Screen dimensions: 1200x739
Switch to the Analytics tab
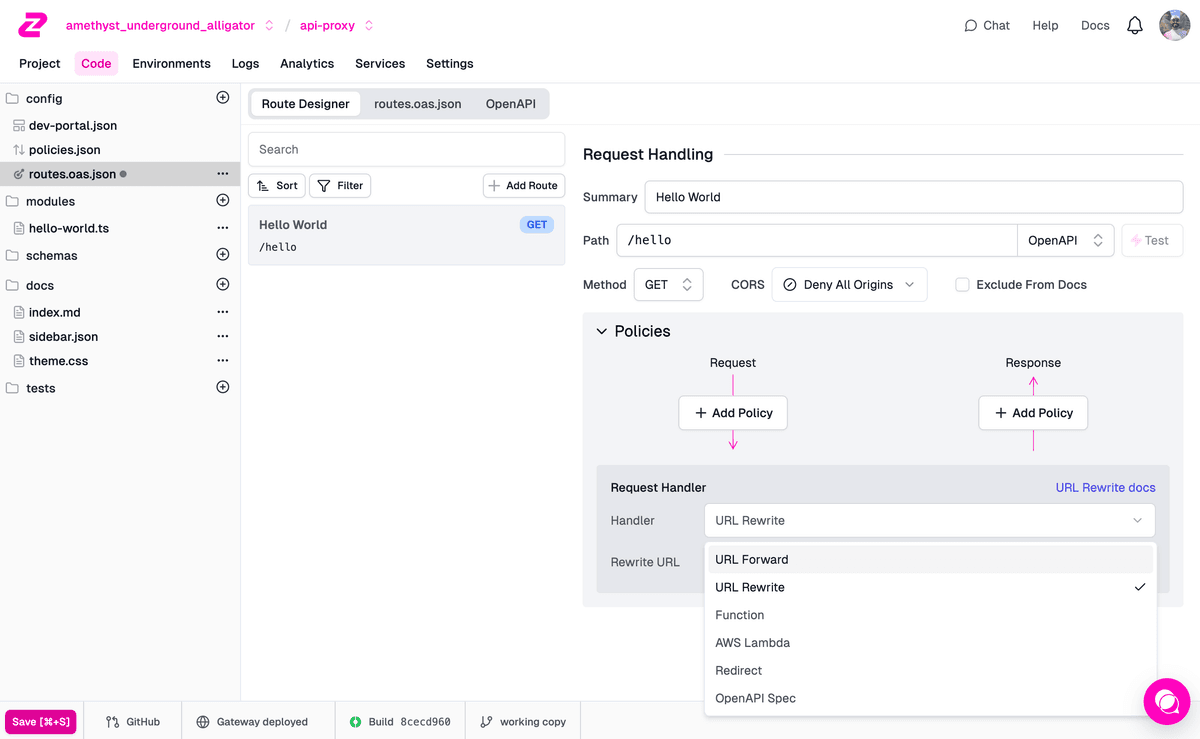(306, 63)
